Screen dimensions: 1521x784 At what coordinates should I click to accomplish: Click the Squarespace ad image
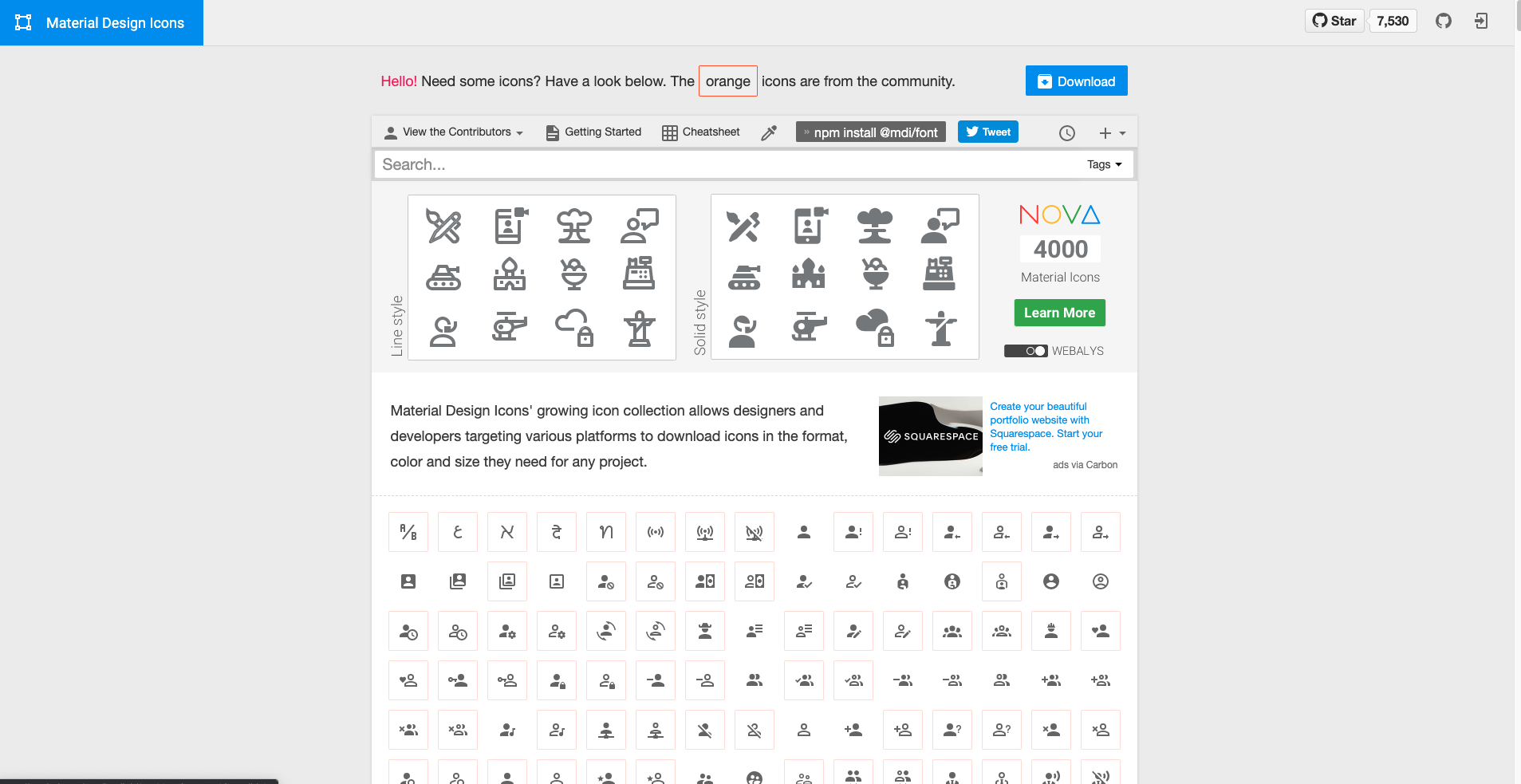[931, 436]
